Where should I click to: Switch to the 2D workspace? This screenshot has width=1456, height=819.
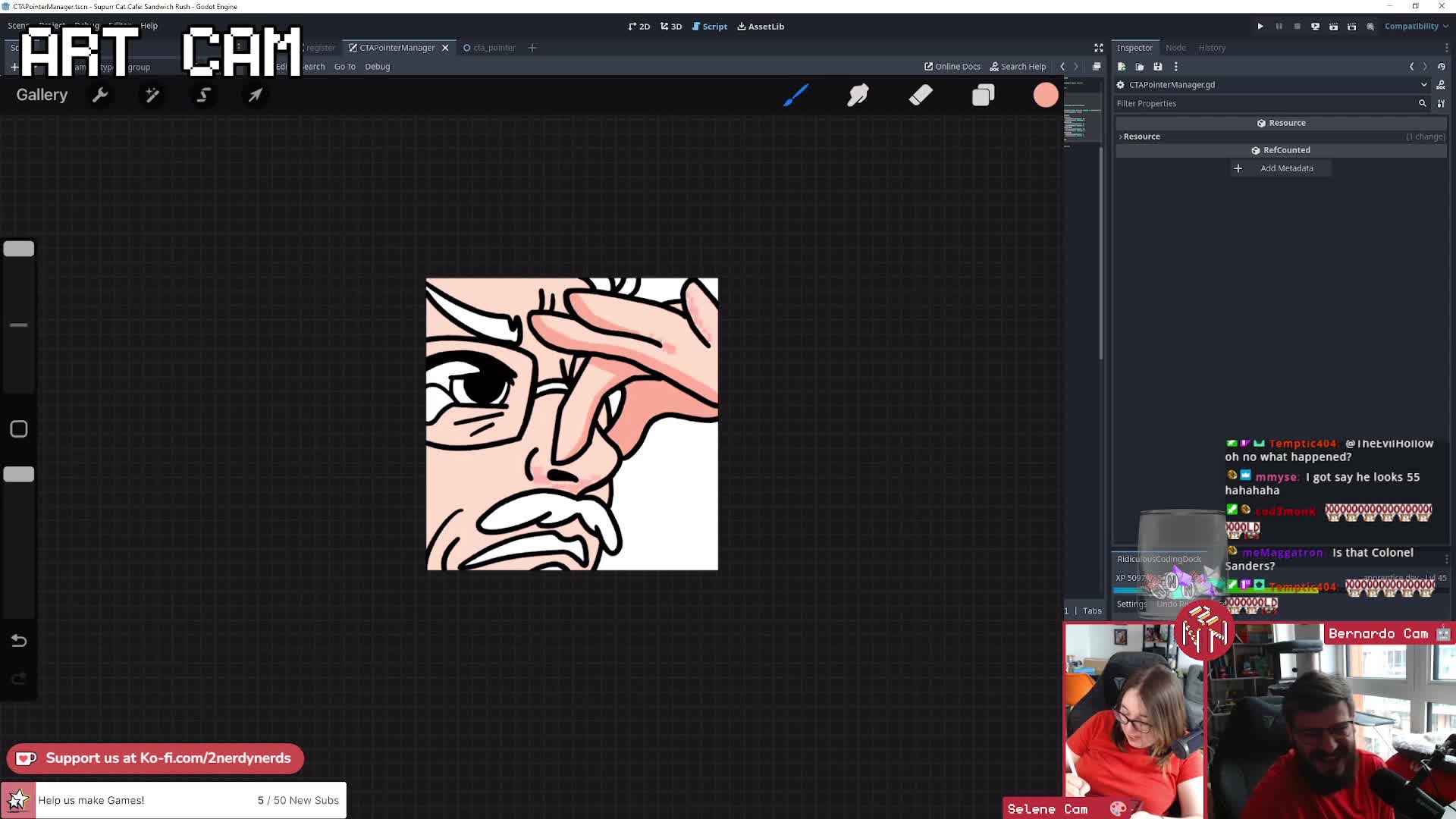pos(639,27)
